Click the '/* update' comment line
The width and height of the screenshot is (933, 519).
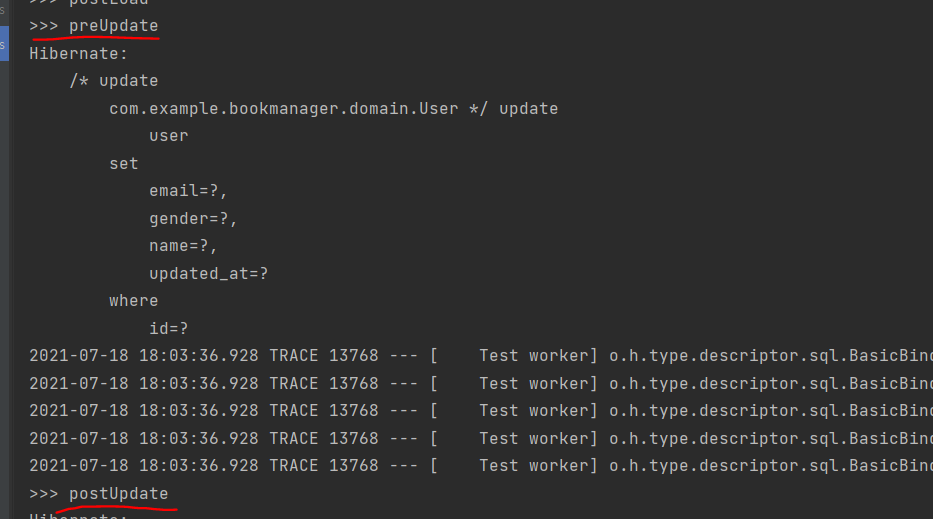pos(114,81)
